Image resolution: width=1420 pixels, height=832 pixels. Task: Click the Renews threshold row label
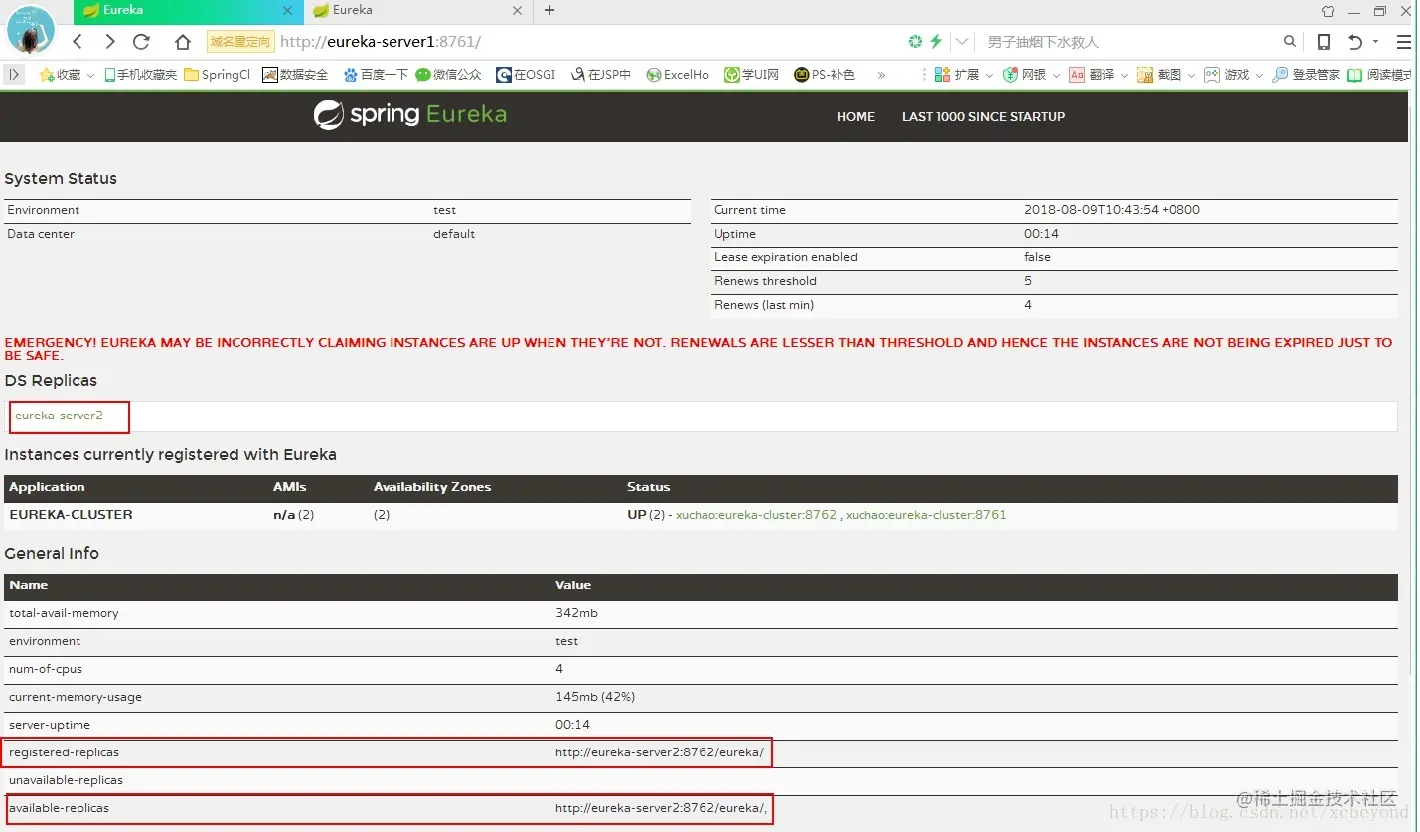coord(765,281)
